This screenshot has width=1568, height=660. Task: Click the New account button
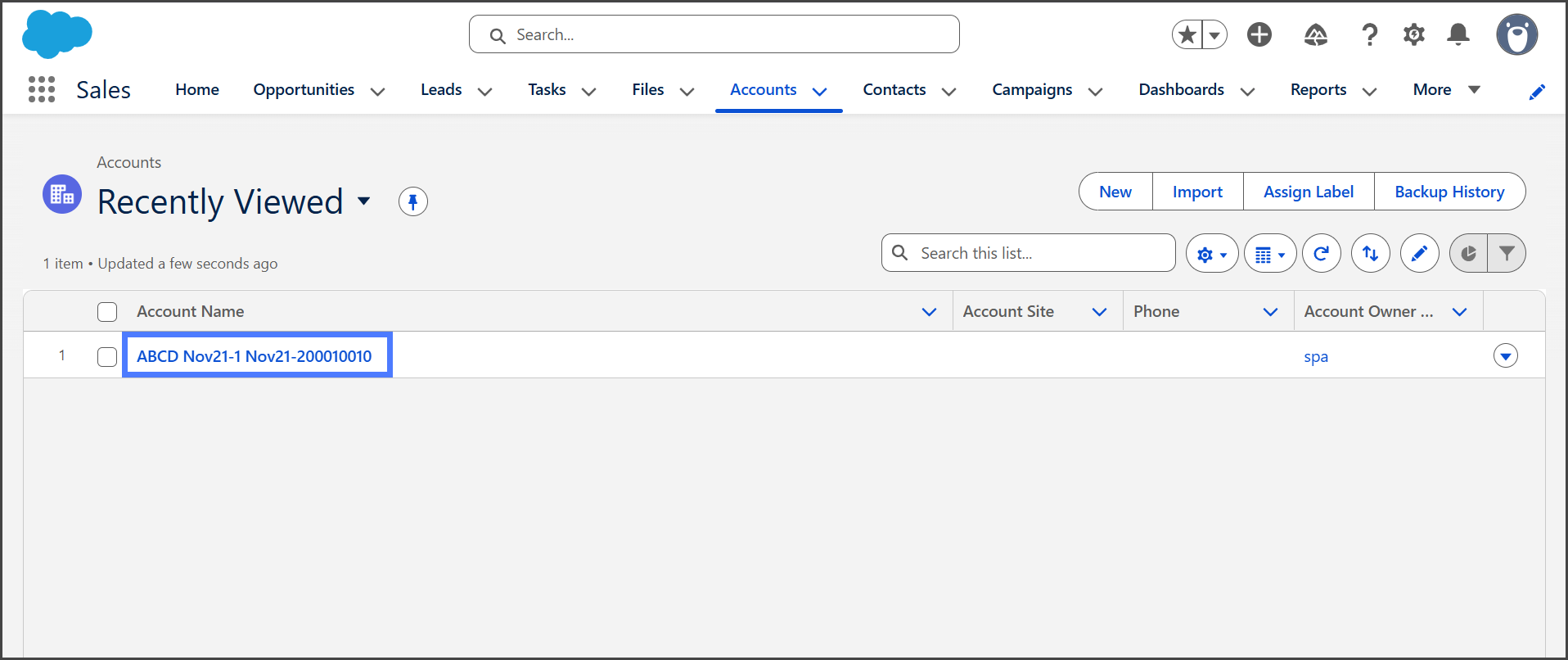pyautogui.click(x=1115, y=192)
